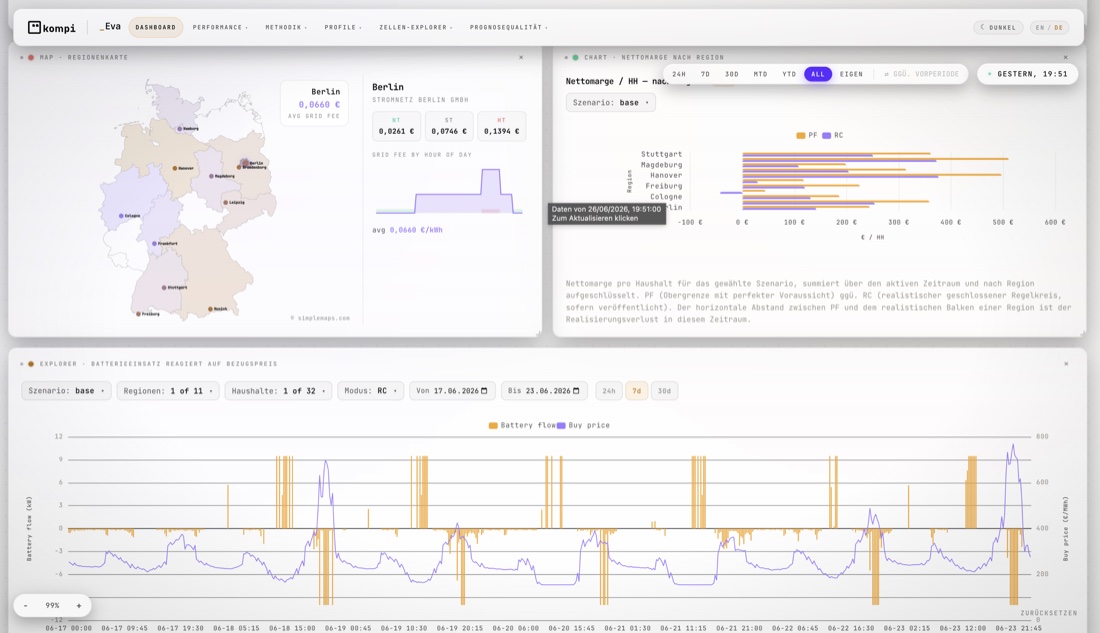Select ALL time range
Image resolution: width=1100 pixels, height=633 pixels.
pos(818,74)
